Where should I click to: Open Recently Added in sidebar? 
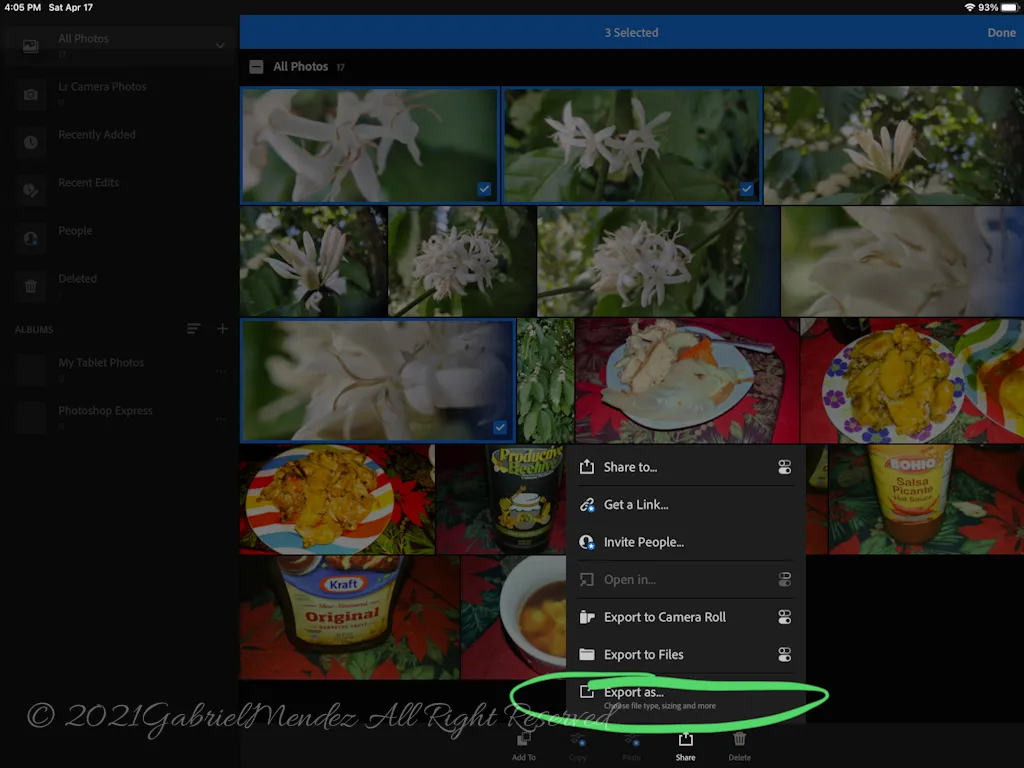(118, 141)
